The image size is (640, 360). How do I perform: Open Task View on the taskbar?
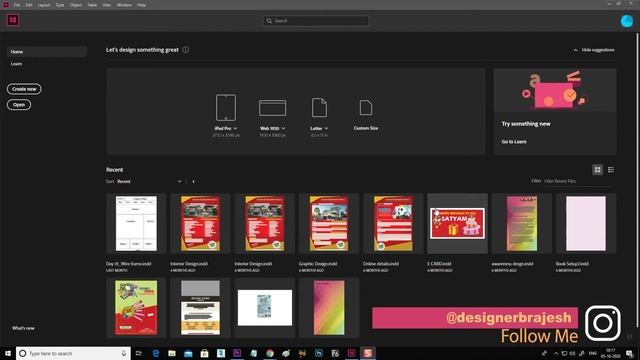pos(139,353)
